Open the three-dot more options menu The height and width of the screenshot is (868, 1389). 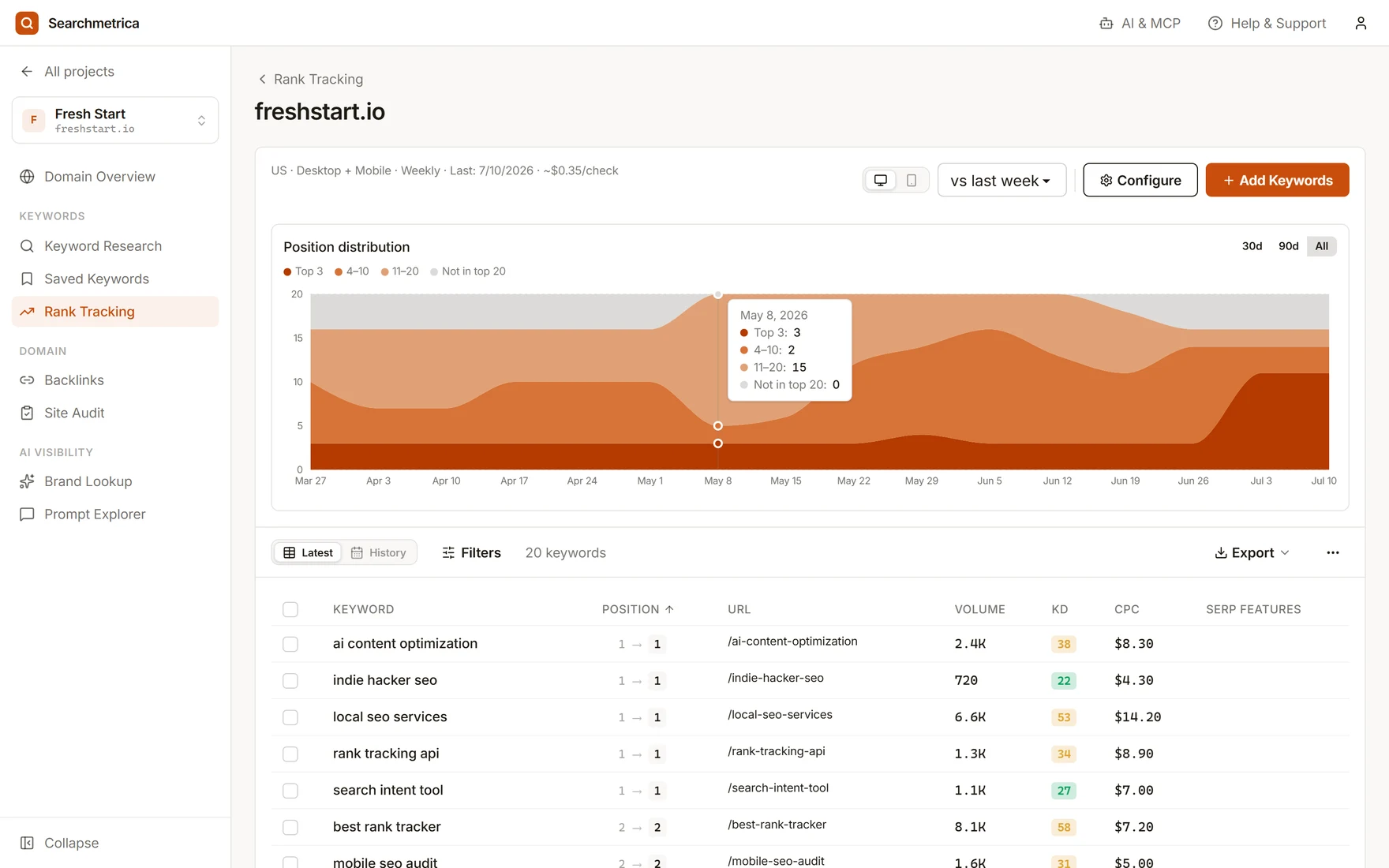point(1333,552)
